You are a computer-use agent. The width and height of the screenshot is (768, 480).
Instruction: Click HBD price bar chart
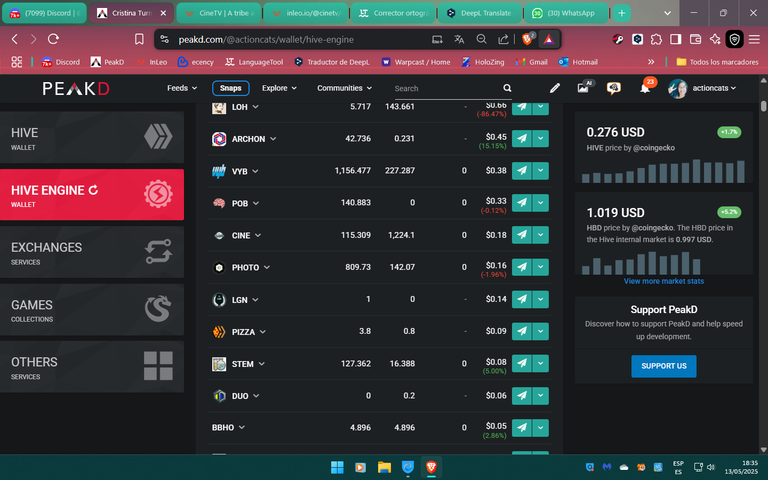(641, 263)
